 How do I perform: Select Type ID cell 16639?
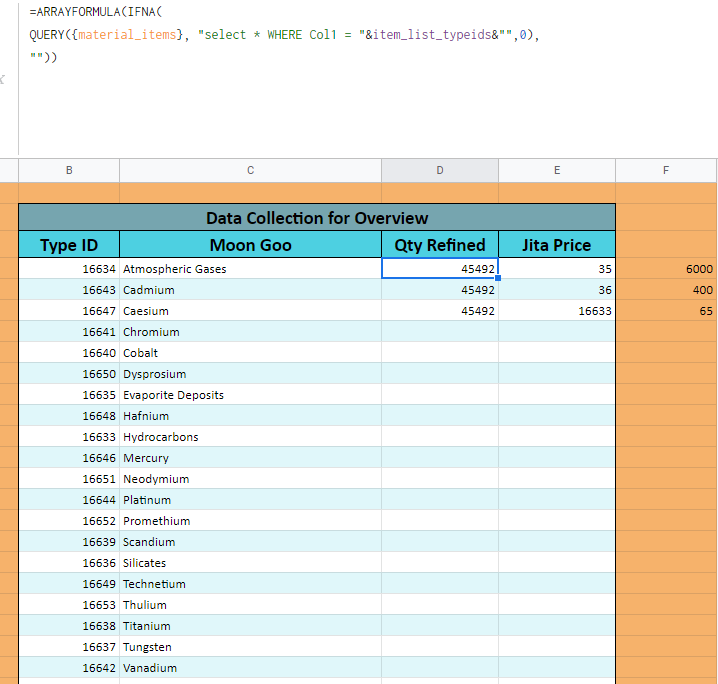click(x=69, y=542)
